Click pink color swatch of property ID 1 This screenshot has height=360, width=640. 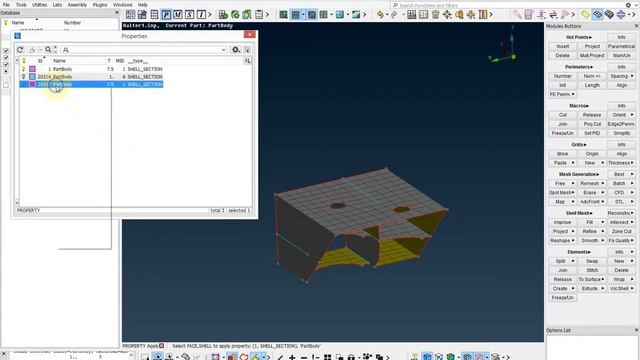click(x=32, y=69)
